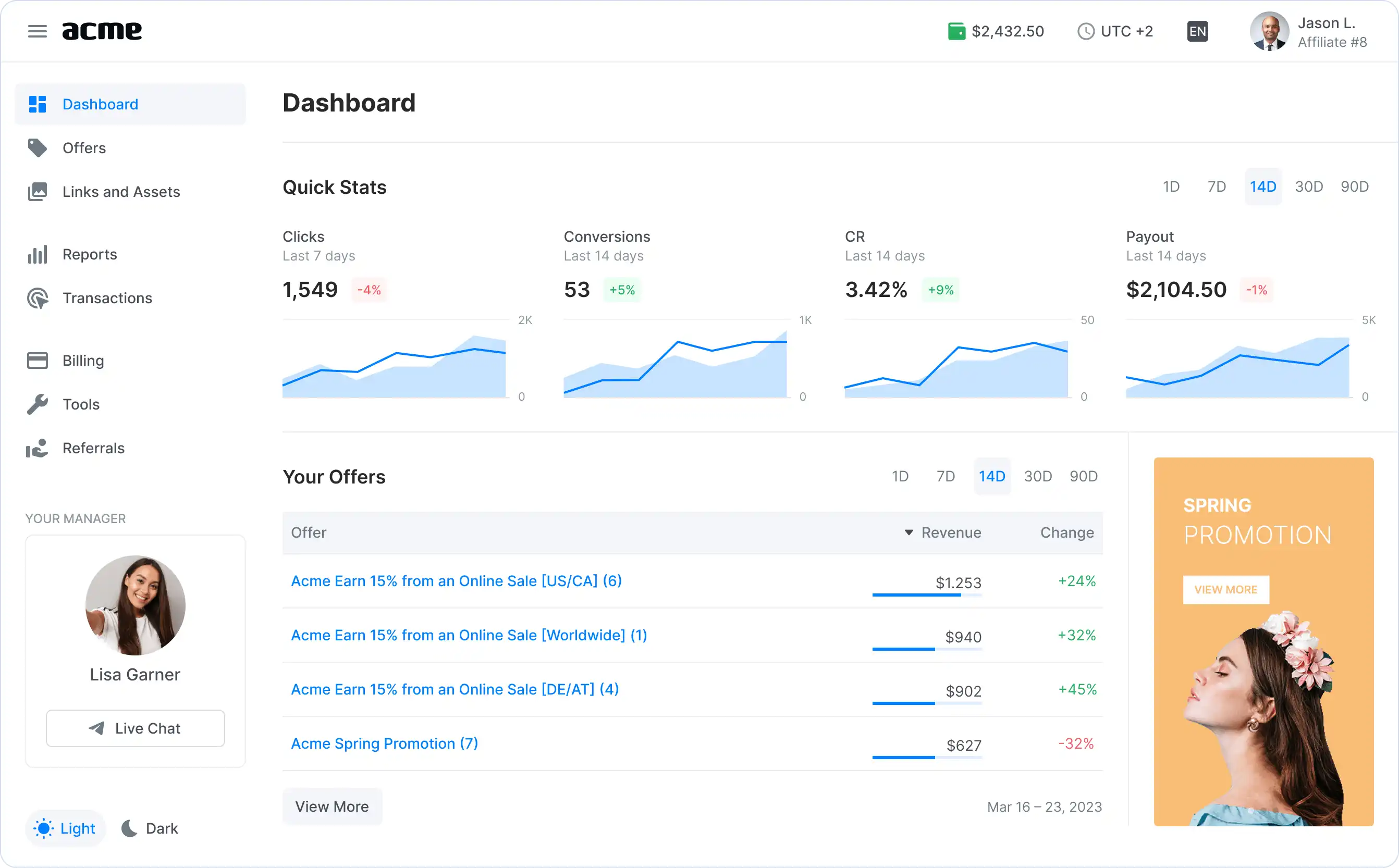The width and height of the screenshot is (1399, 868).
Task: Click the Links and Assets image icon
Action: (x=38, y=192)
